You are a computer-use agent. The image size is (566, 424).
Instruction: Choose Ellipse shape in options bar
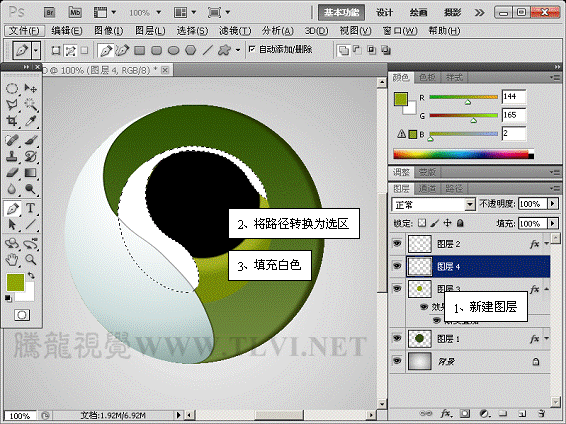click(174, 50)
